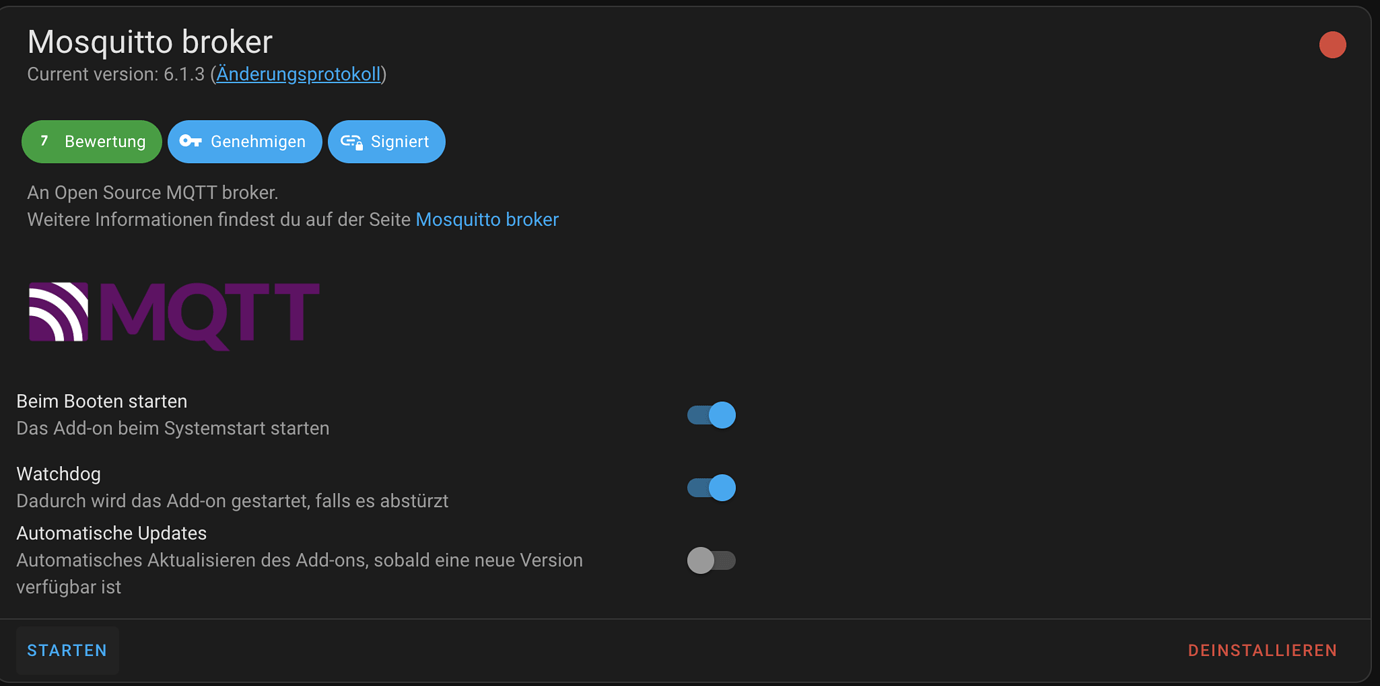The height and width of the screenshot is (686, 1380).
Task: Disable the Beim Booten starten toggle
Action: (x=710, y=415)
